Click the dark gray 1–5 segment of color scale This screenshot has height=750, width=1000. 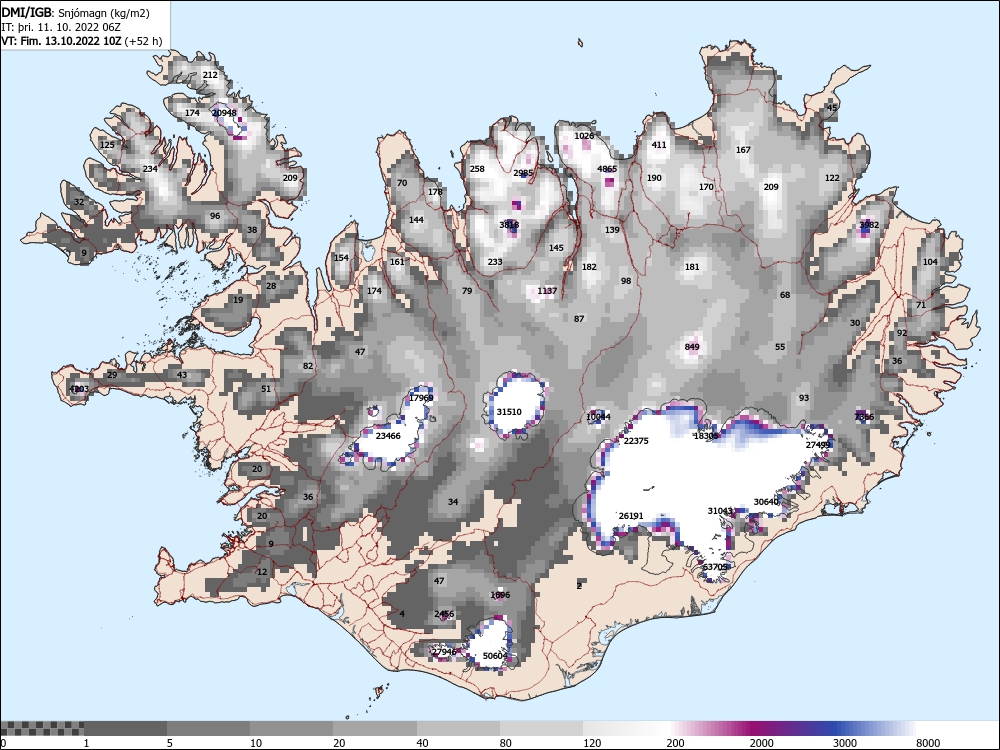click(125, 728)
